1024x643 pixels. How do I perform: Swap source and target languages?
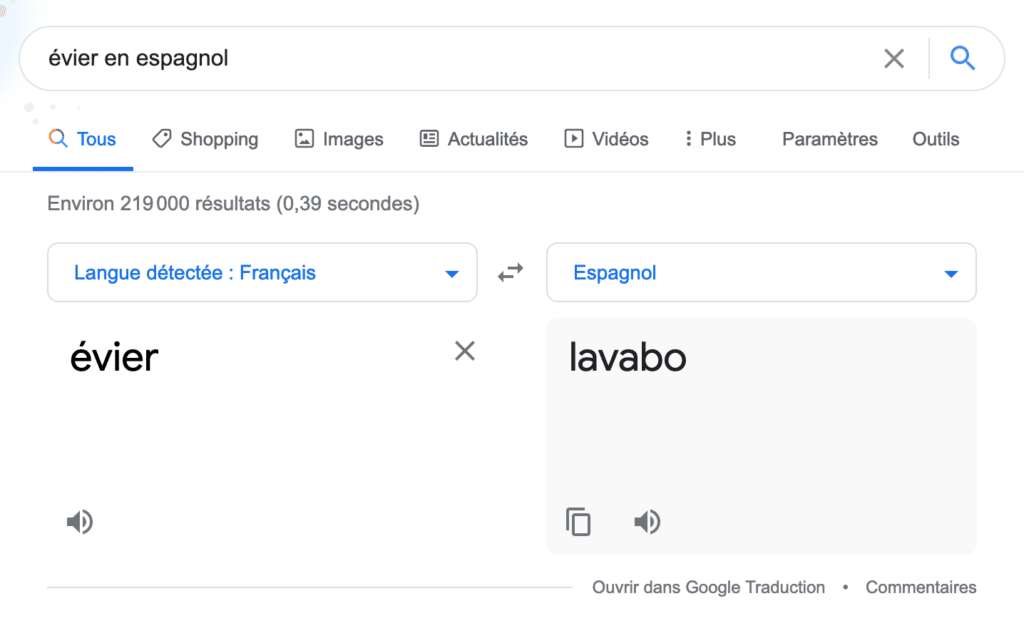pyautogui.click(x=511, y=272)
